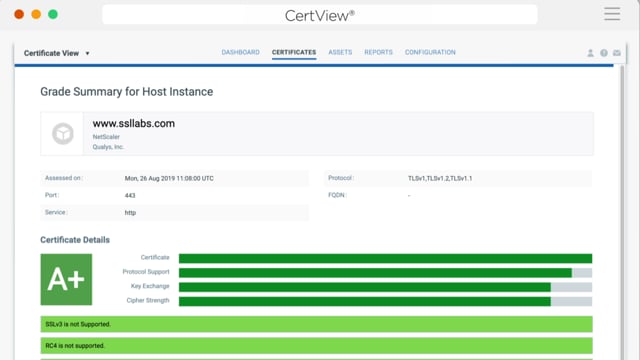Open the mail envelope icon

pyautogui.click(x=617, y=53)
